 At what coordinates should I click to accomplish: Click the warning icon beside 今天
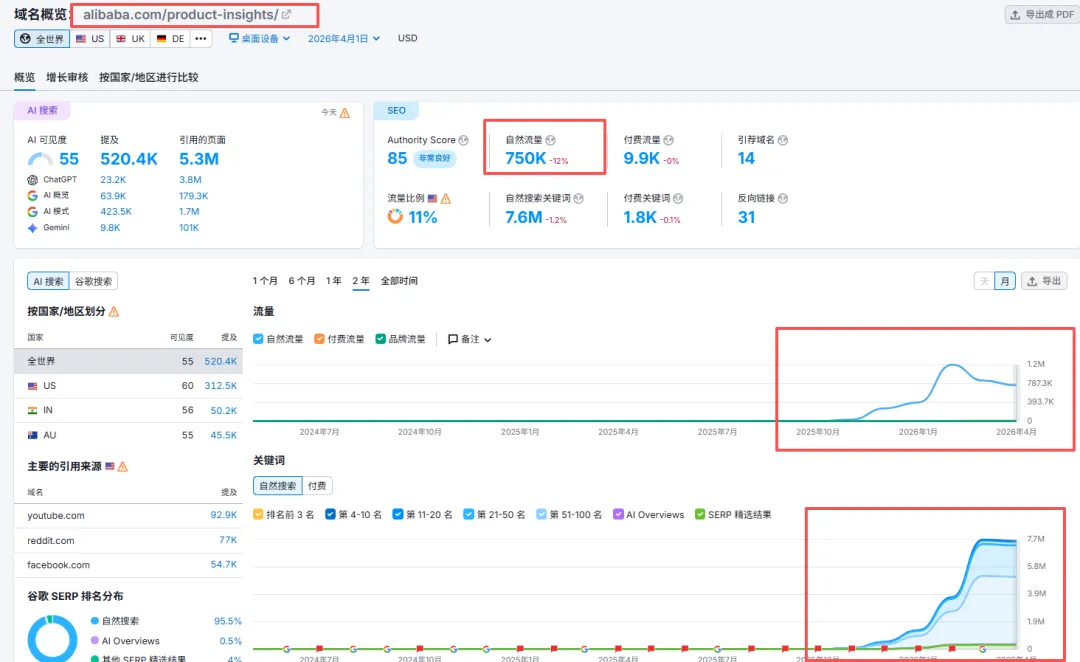[344, 112]
